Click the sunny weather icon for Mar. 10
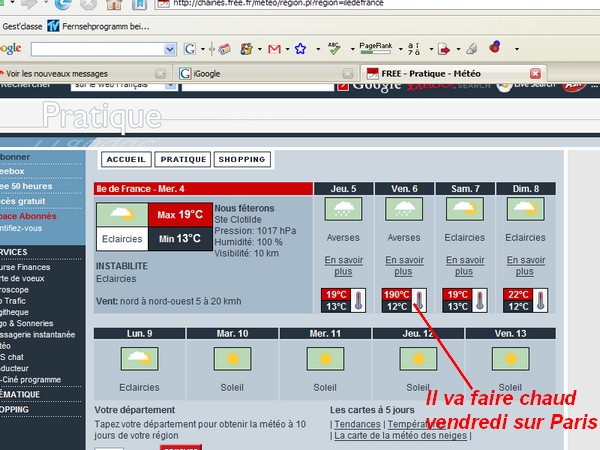Image resolution: width=600 pixels, height=450 pixels. pos(234,357)
